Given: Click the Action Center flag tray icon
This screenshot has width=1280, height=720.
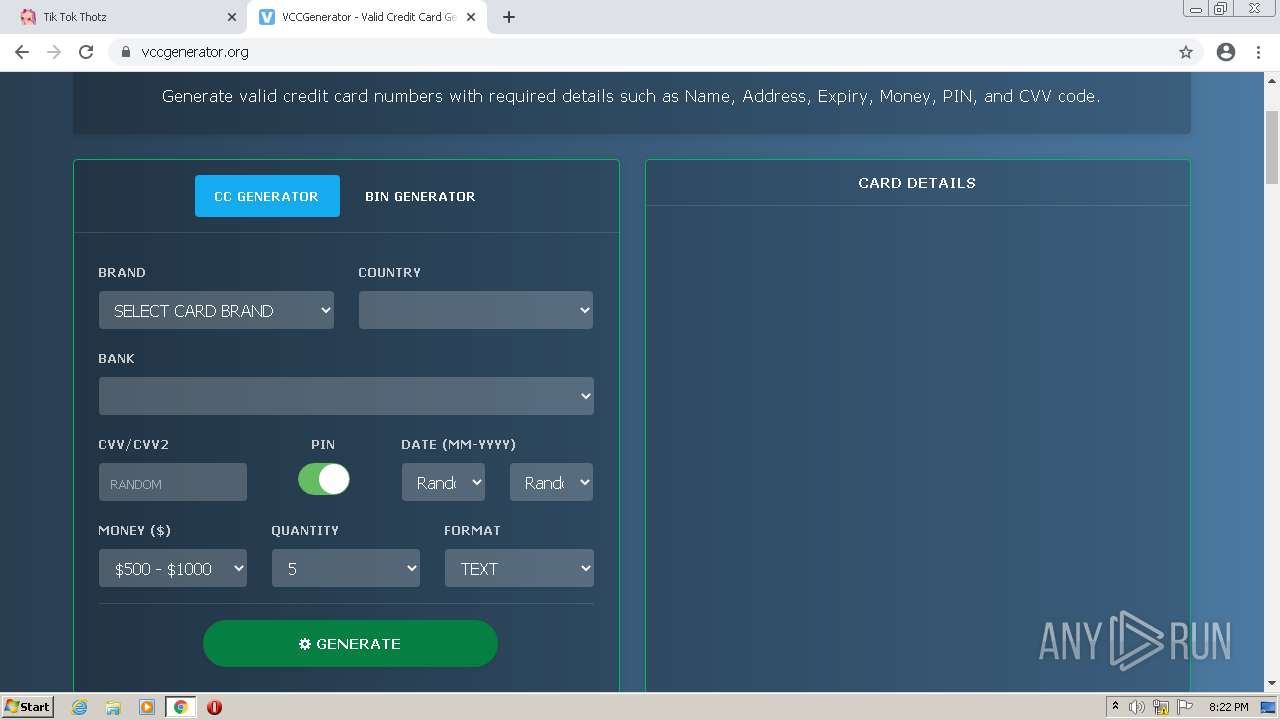Looking at the screenshot, I should tap(1185, 707).
